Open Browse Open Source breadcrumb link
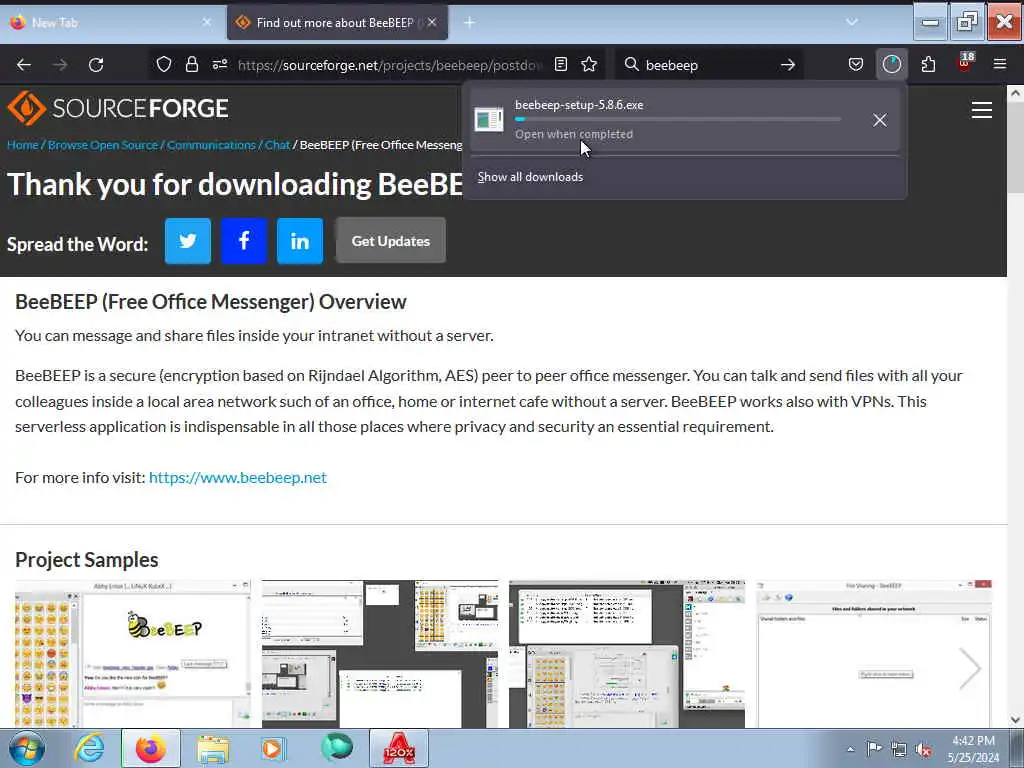1024x768 pixels. [x=103, y=145]
